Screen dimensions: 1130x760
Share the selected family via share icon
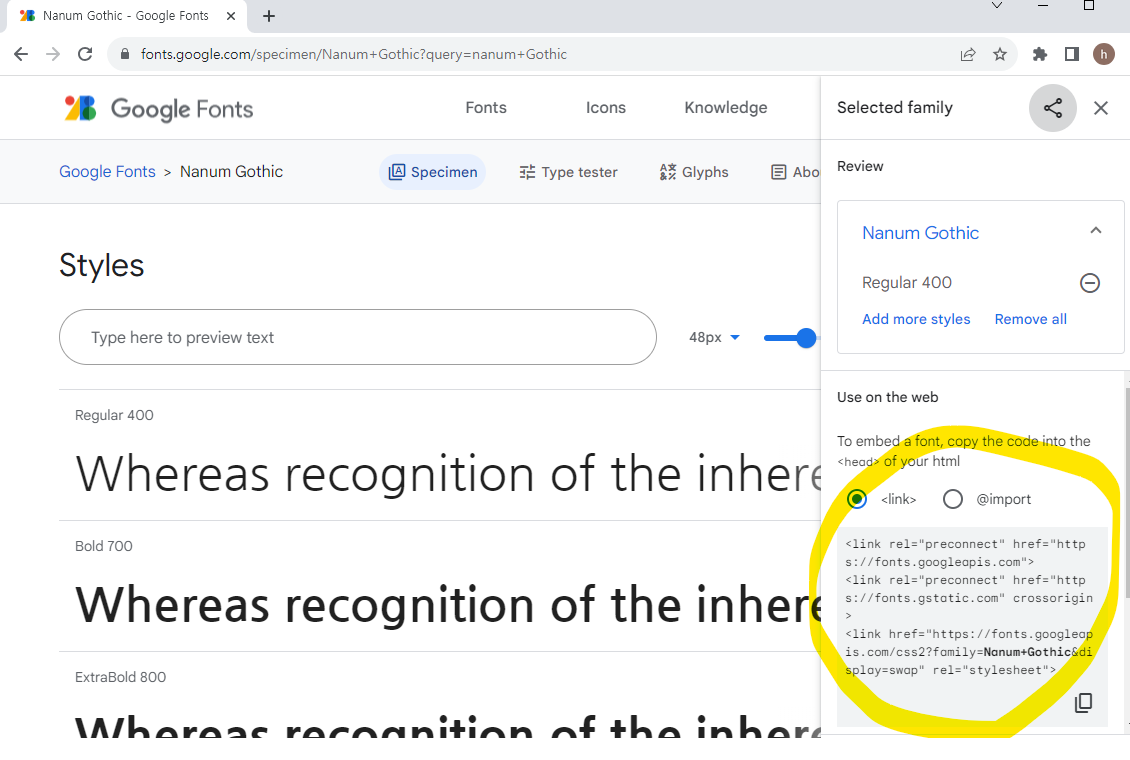[x=1052, y=108]
